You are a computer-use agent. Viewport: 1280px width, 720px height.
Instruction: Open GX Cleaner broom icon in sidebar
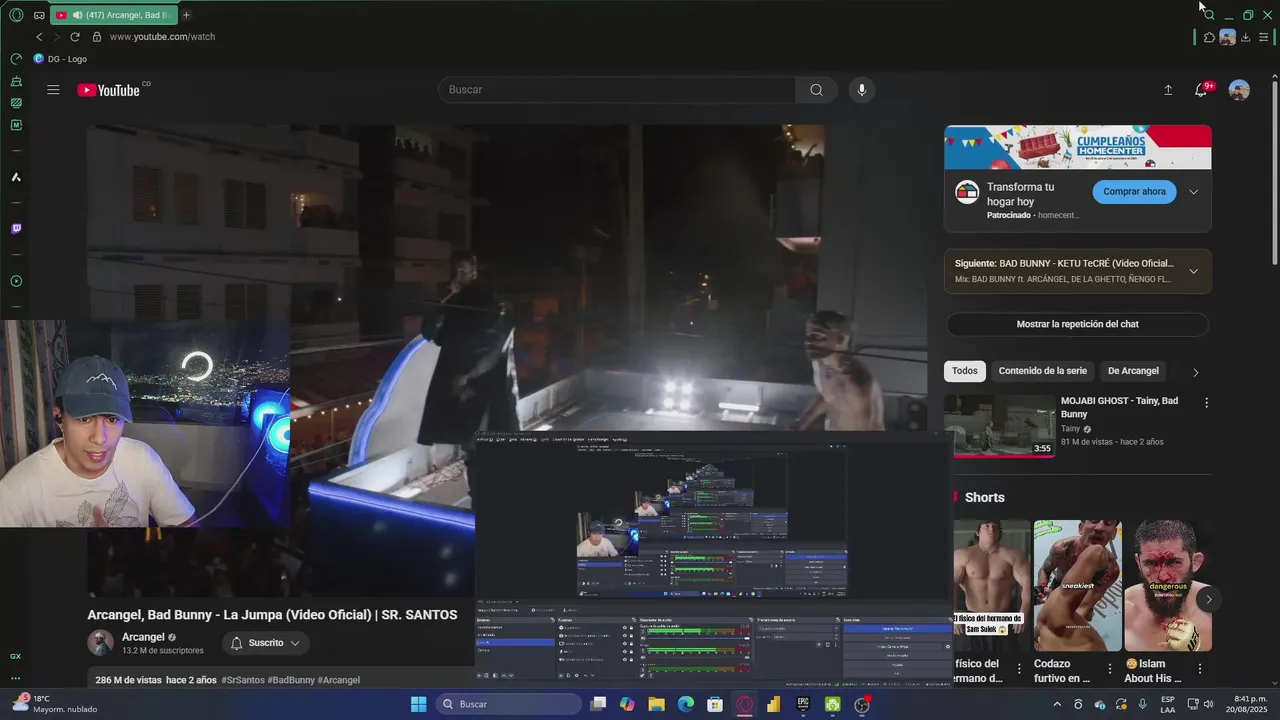tap(16, 81)
